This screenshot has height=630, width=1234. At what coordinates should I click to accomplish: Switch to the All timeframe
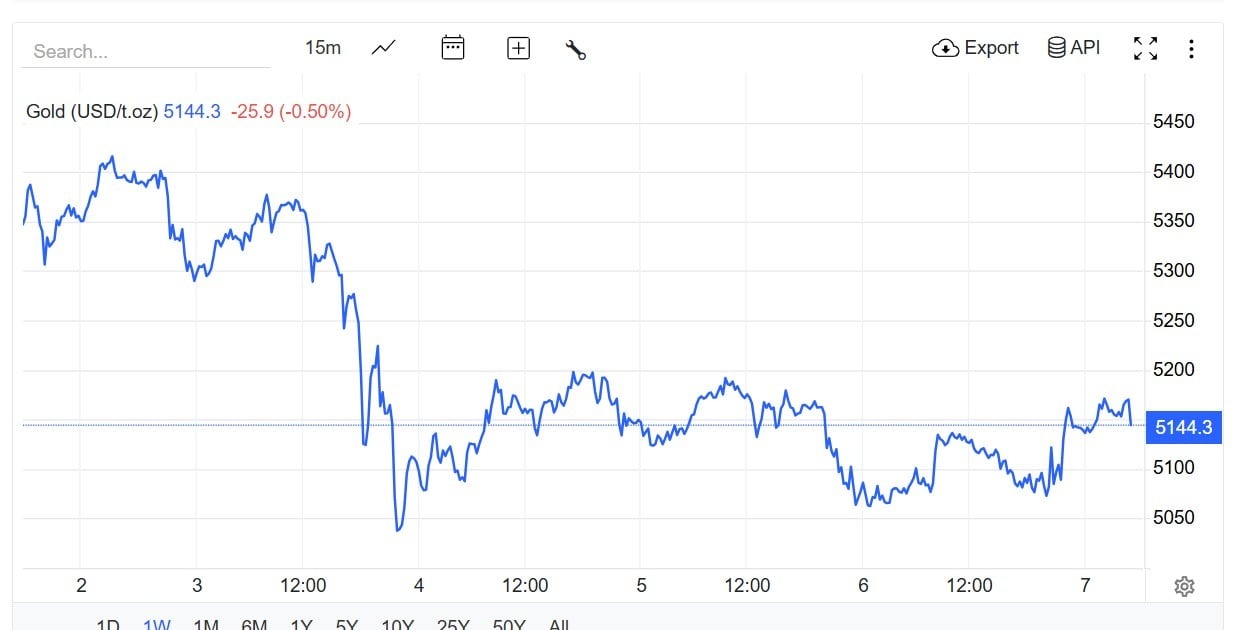click(x=560, y=624)
